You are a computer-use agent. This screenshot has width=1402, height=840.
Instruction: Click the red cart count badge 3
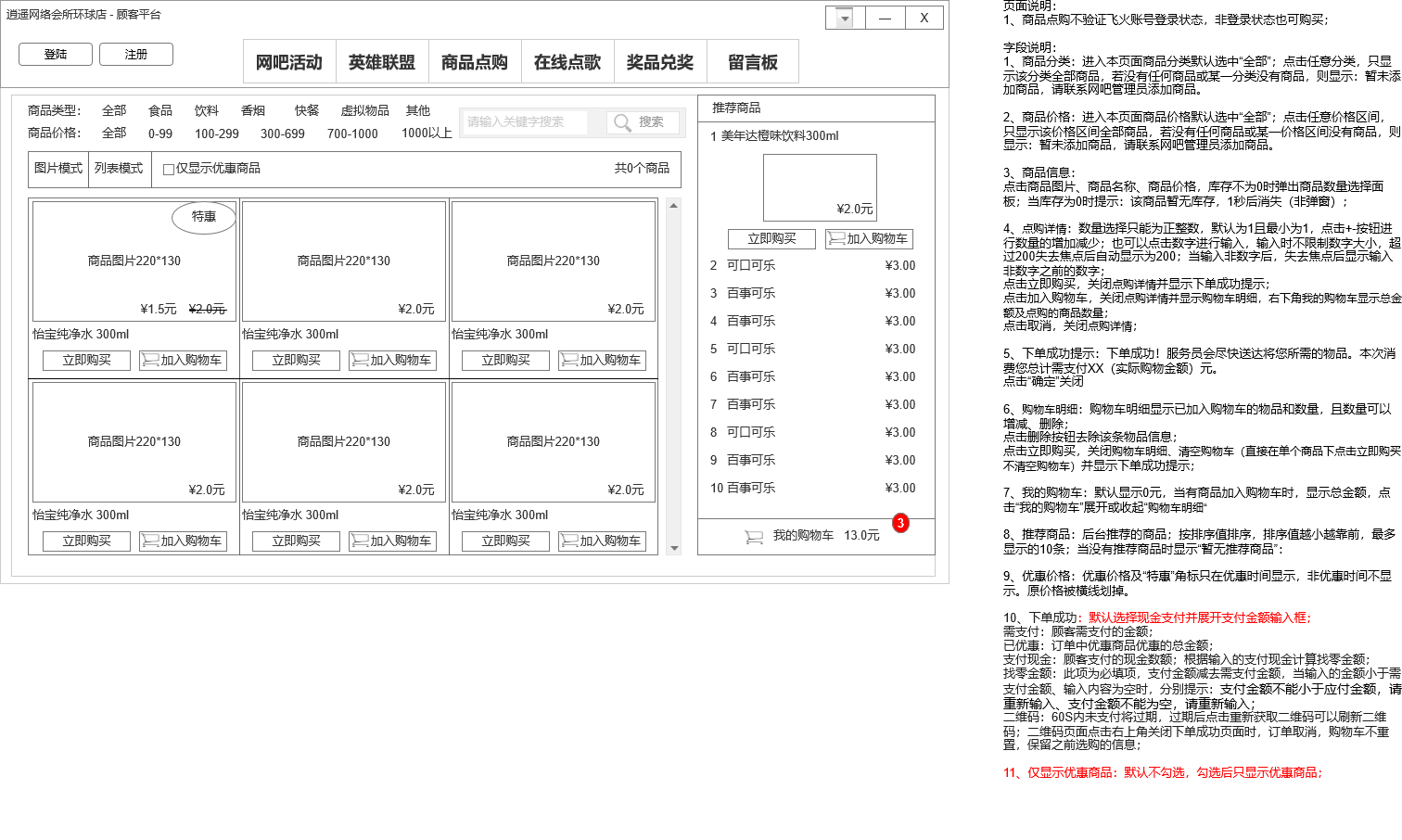[899, 523]
